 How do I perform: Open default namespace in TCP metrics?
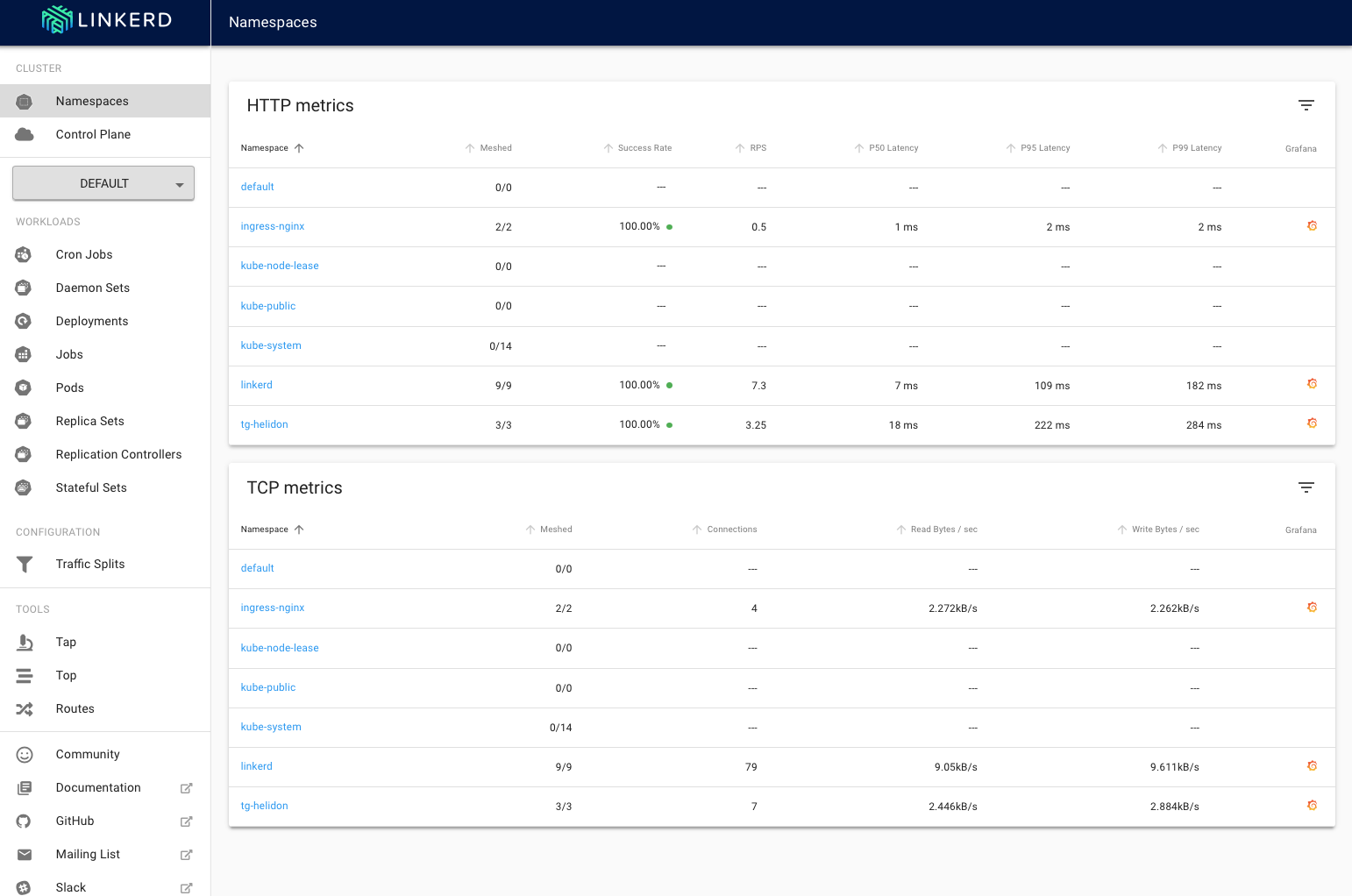tap(258, 568)
